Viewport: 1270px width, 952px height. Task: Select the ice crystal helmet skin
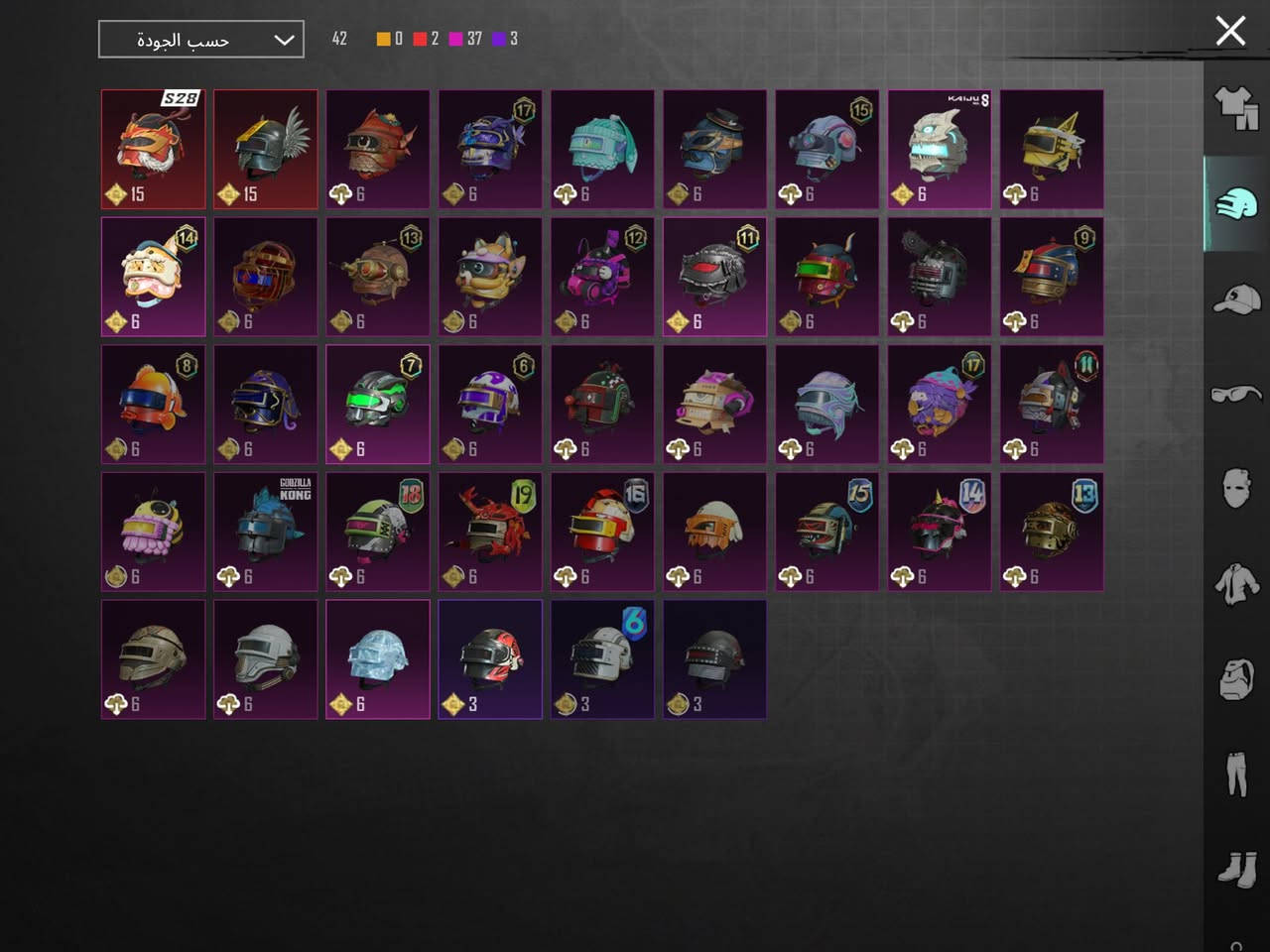[378, 659]
